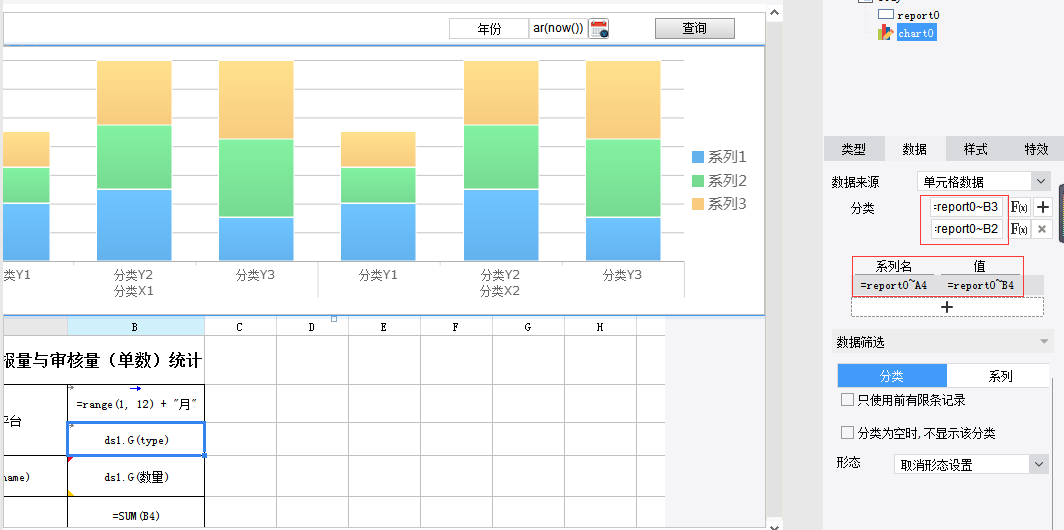The width and height of the screenshot is (1064, 530).
Task: Click the =report0~B4 series value cell
Action: (981, 286)
